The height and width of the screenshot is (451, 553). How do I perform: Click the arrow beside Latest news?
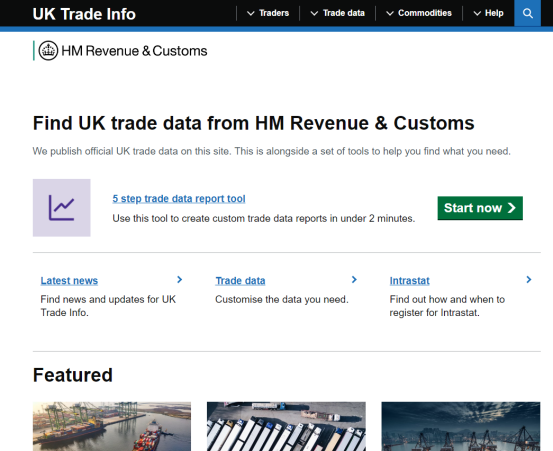pos(180,280)
